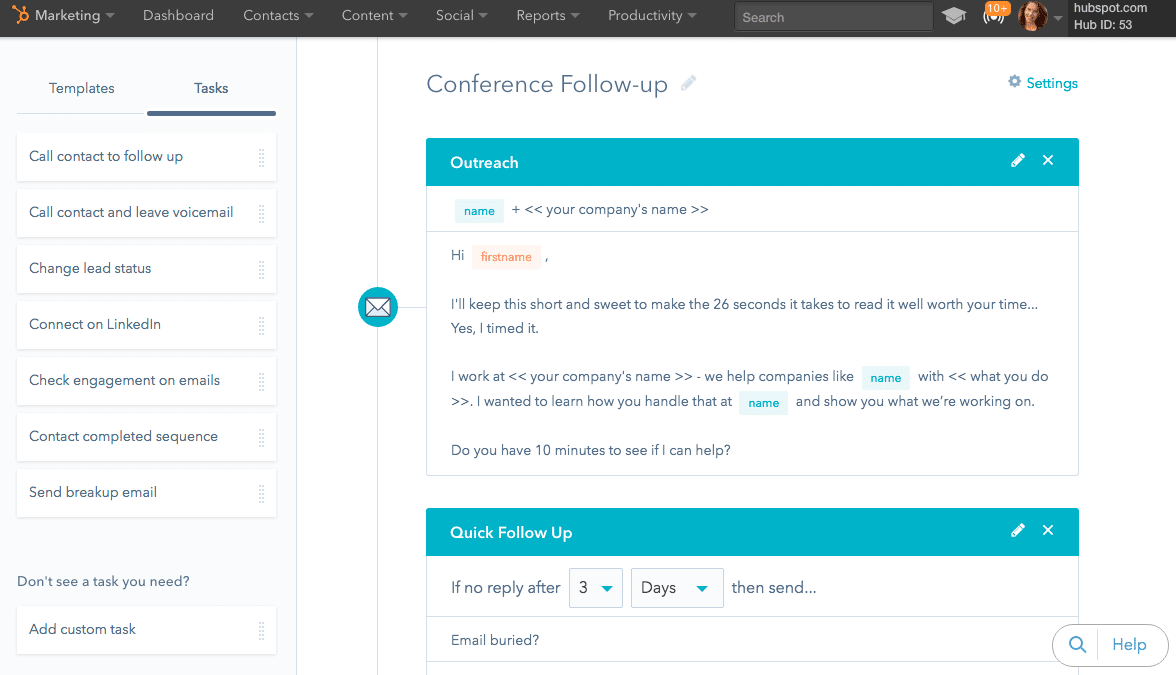The image size is (1176, 675).
Task: Open the Contacts menu
Action: click(x=278, y=15)
